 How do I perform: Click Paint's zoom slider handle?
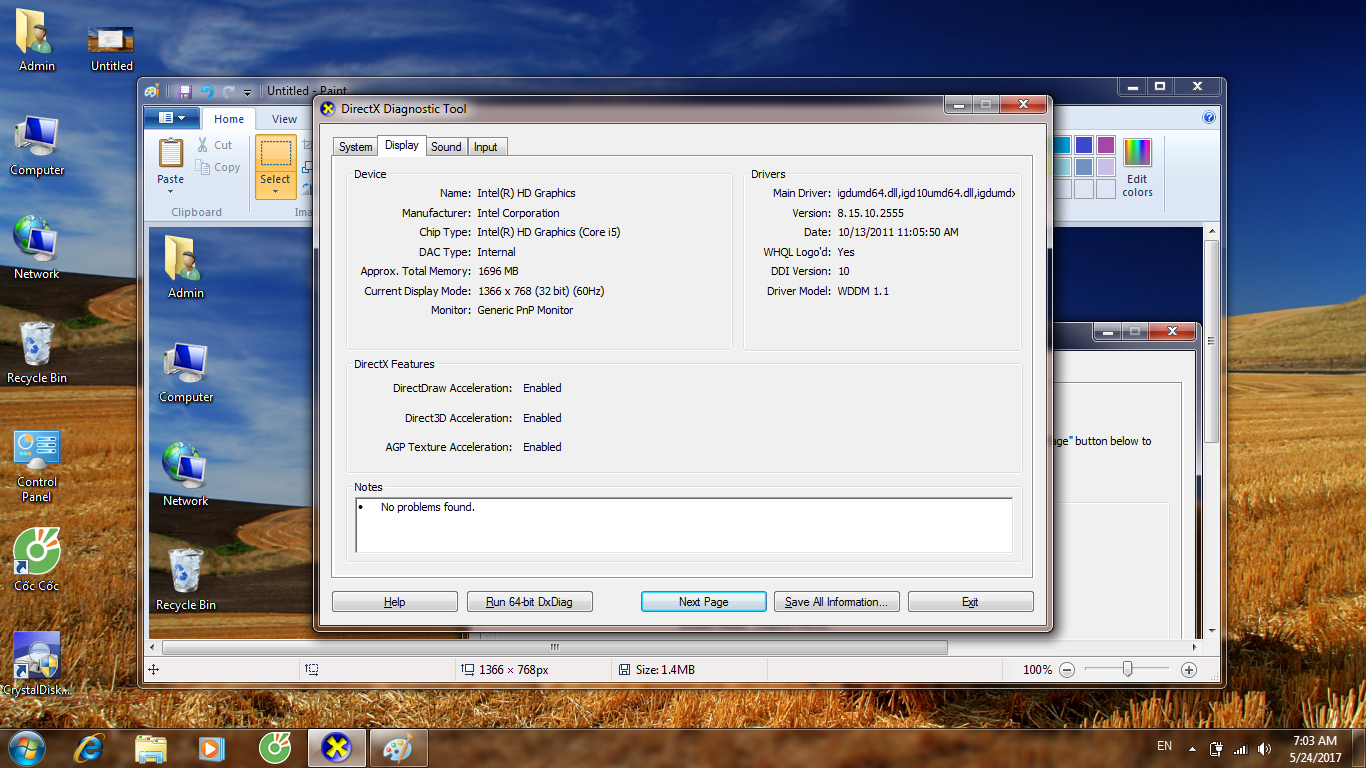(x=1127, y=669)
